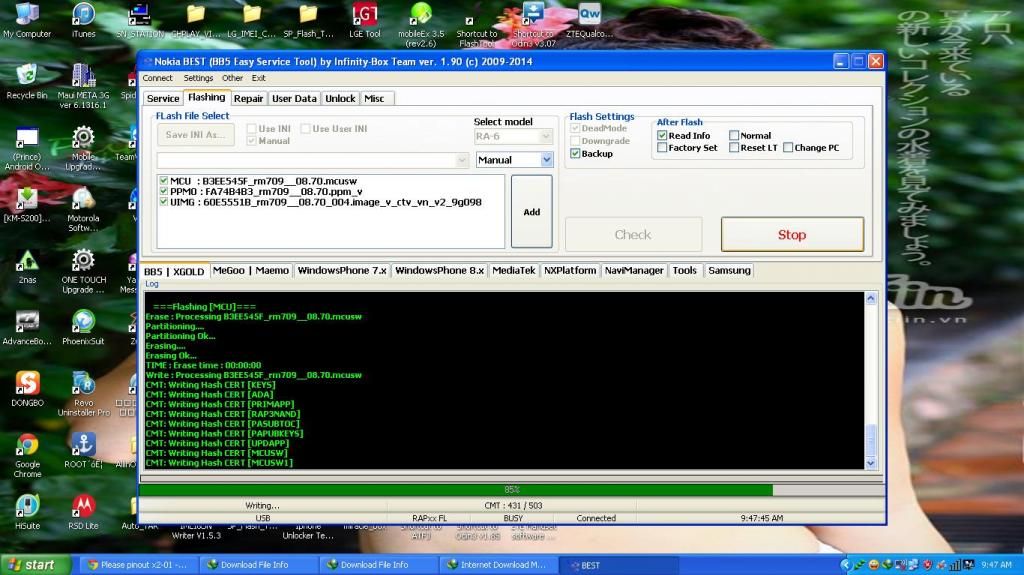Open the Recycle Bin icon
Image resolution: width=1024 pixels, height=575 pixels.
(27, 82)
